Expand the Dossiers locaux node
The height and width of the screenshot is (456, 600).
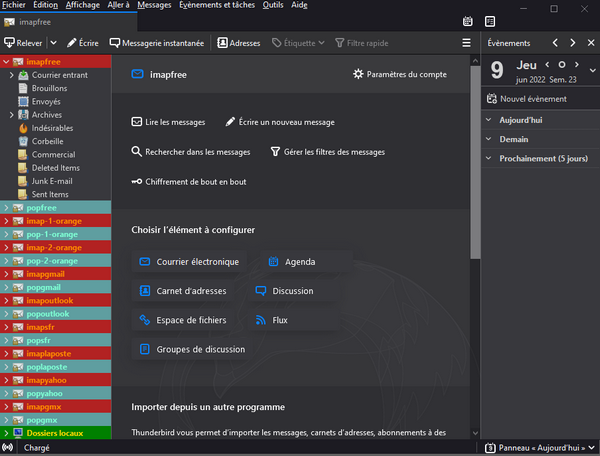[6, 433]
